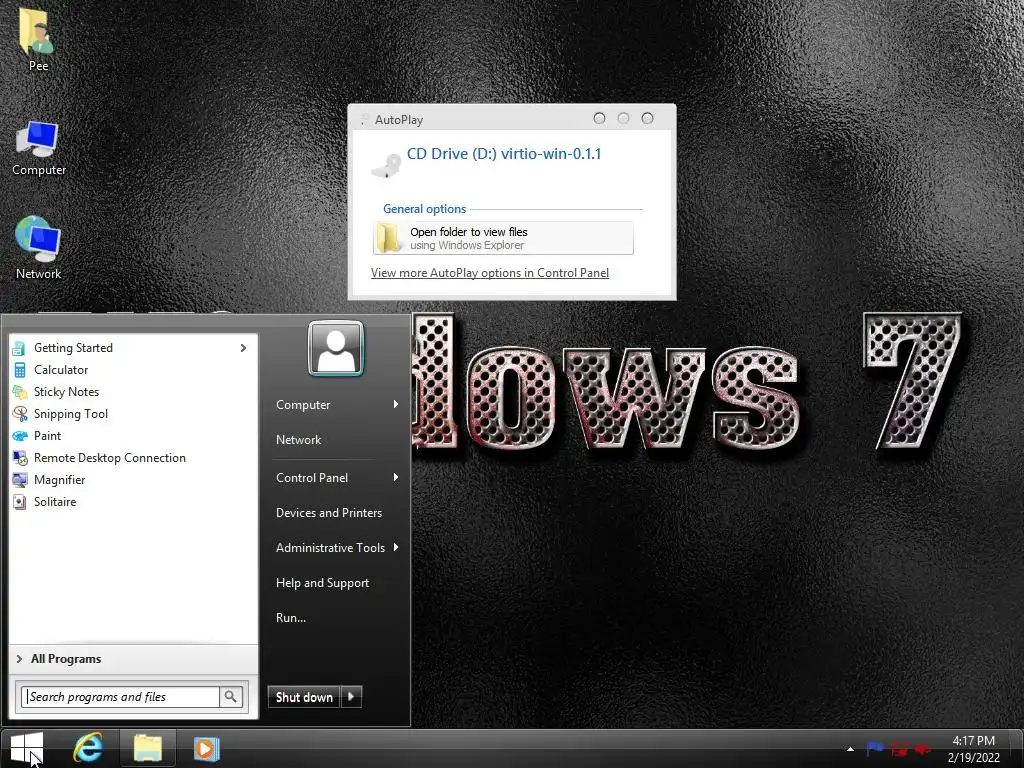The image size is (1024, 768).
Task: Click the CD drive icon in AutoPlay
Action: [385, 165]
